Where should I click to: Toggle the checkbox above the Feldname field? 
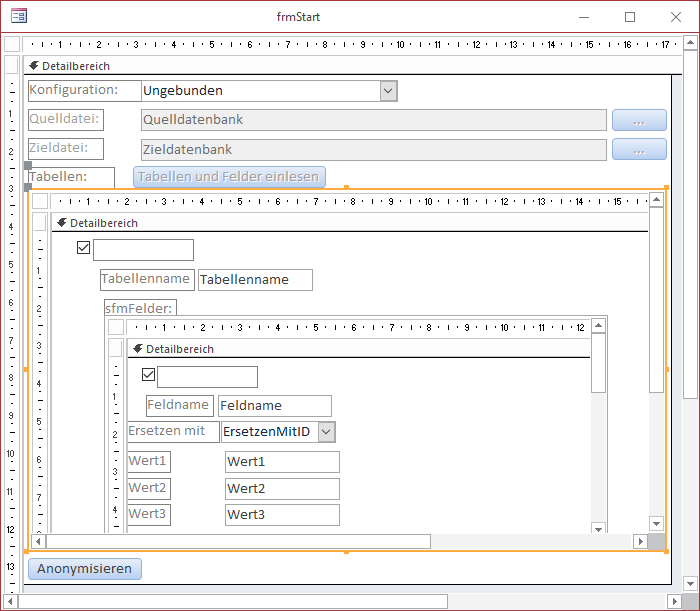pyautogui.click(x=149, y=375)
